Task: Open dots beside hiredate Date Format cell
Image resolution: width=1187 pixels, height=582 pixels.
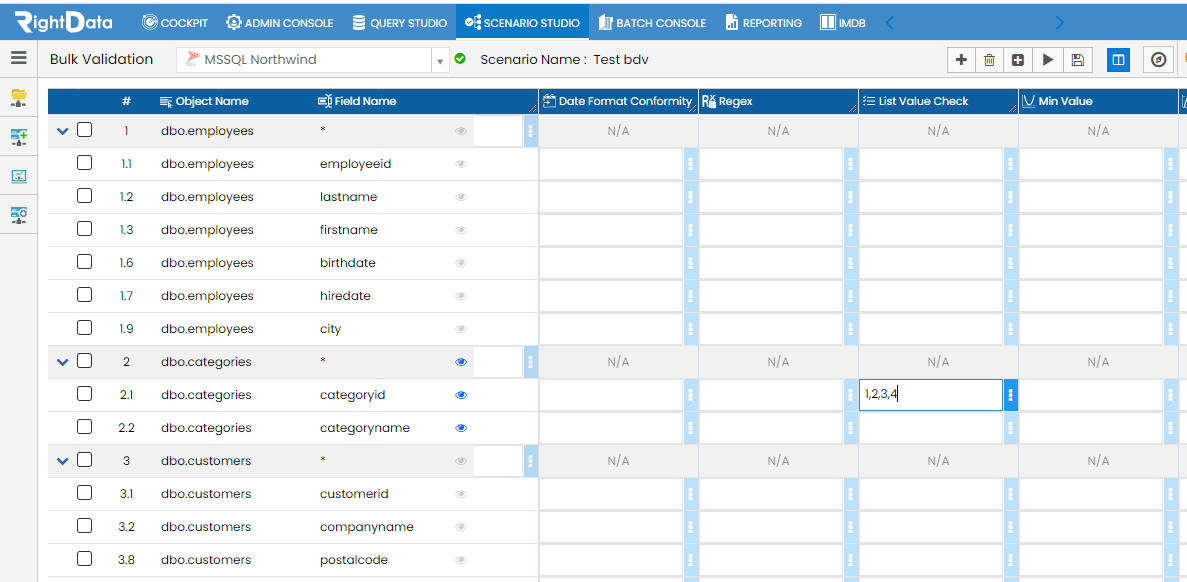Action: click(x=690, y=296)
